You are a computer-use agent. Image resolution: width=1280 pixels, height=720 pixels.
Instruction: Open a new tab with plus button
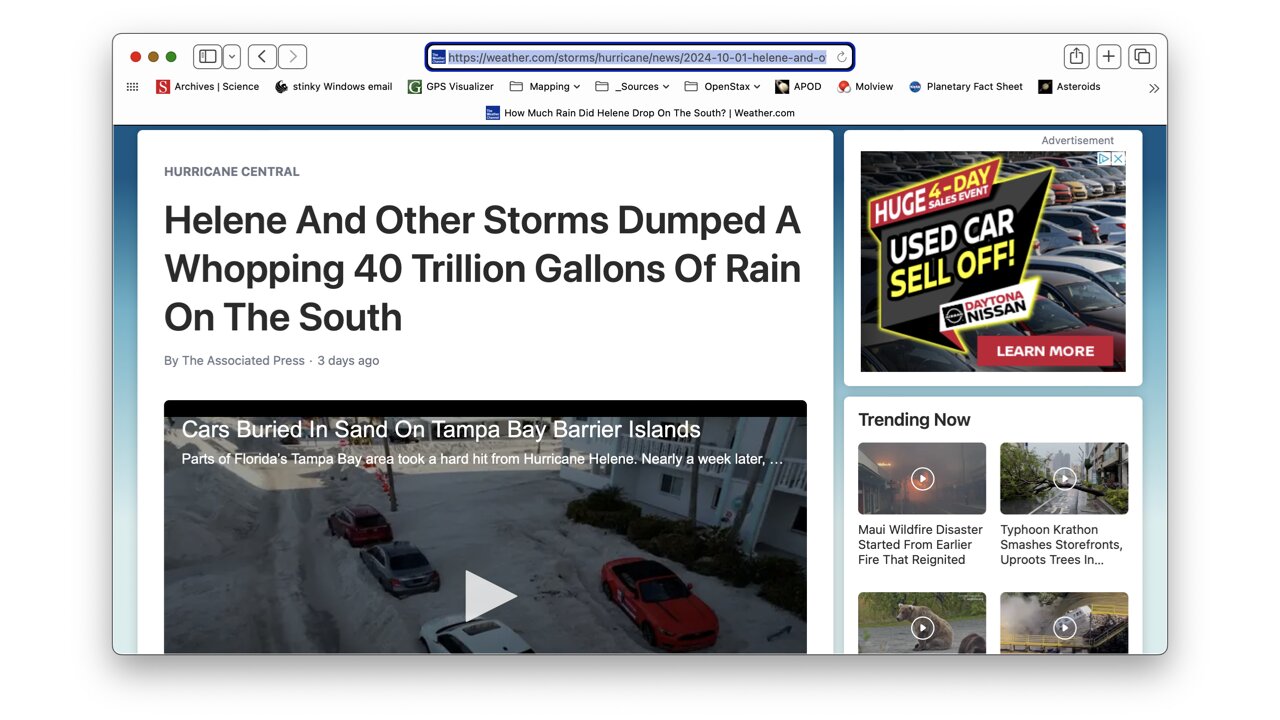1109,57
